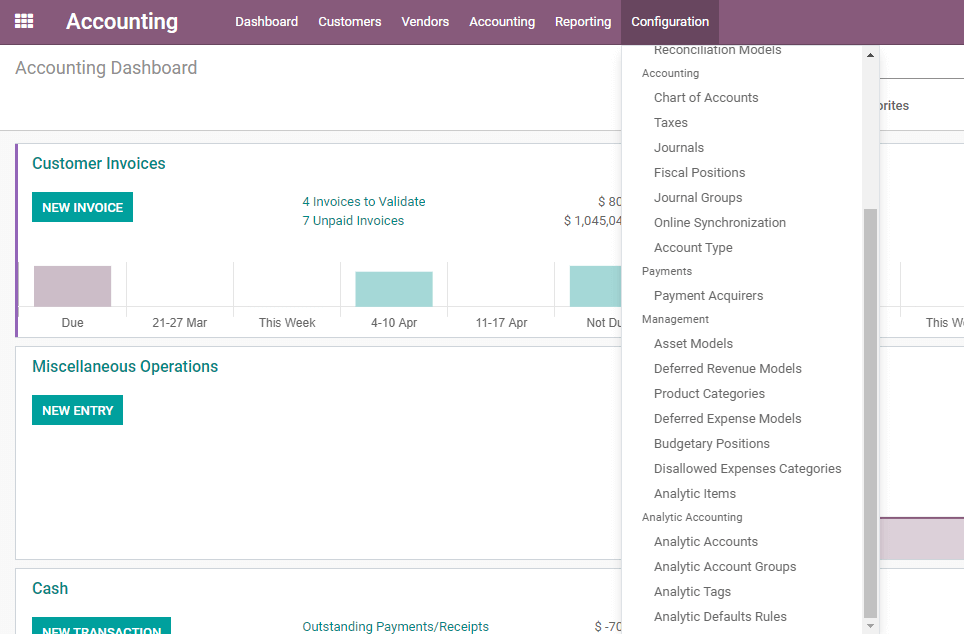This screenshot has height=634, width=964.
Task: Select Fiscal Positions
Action: pyautogui.click(x=699, y=173)
